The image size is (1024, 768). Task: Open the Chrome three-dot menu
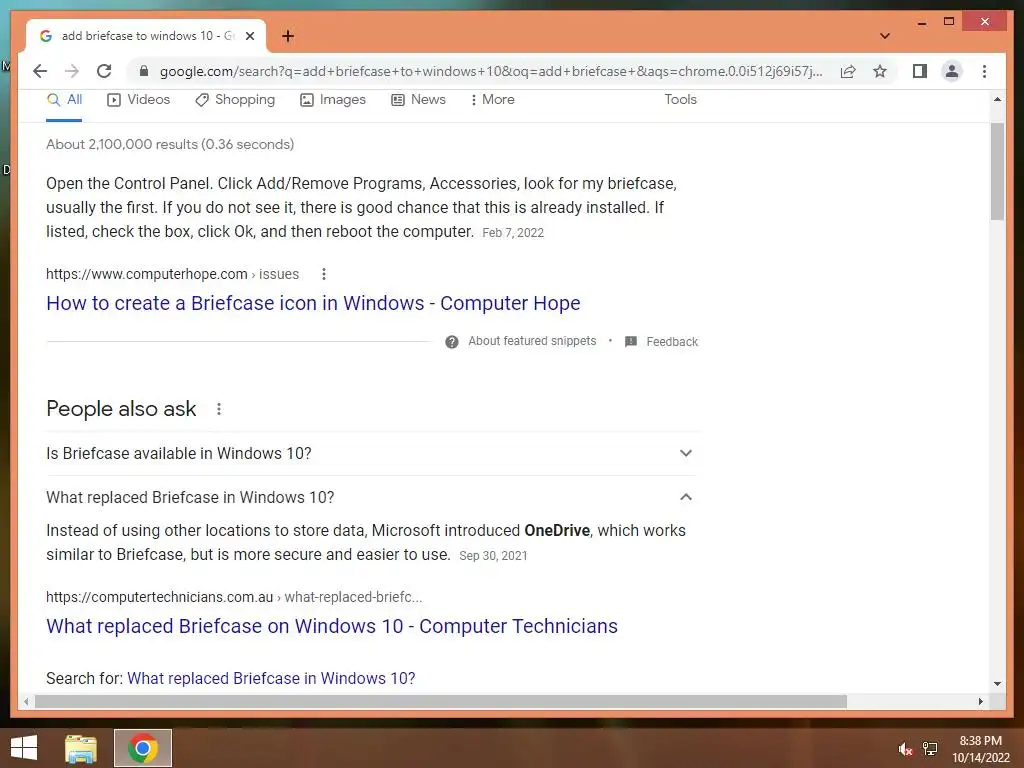(984, 71)
